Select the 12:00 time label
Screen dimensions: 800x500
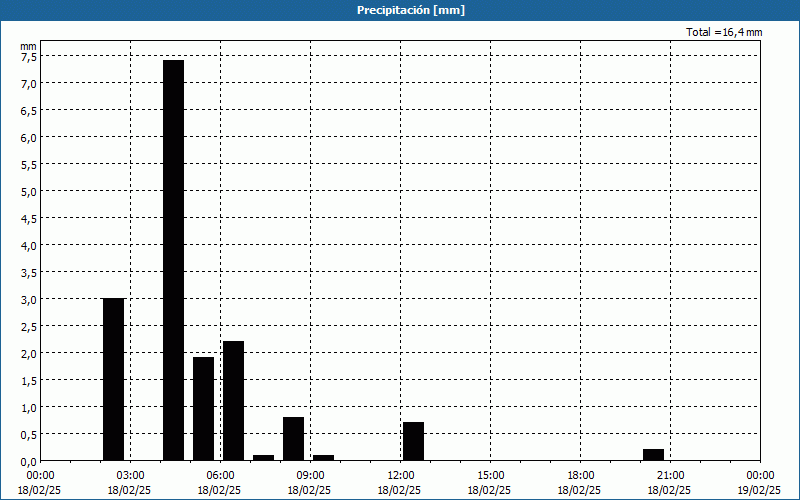(401, 476)
